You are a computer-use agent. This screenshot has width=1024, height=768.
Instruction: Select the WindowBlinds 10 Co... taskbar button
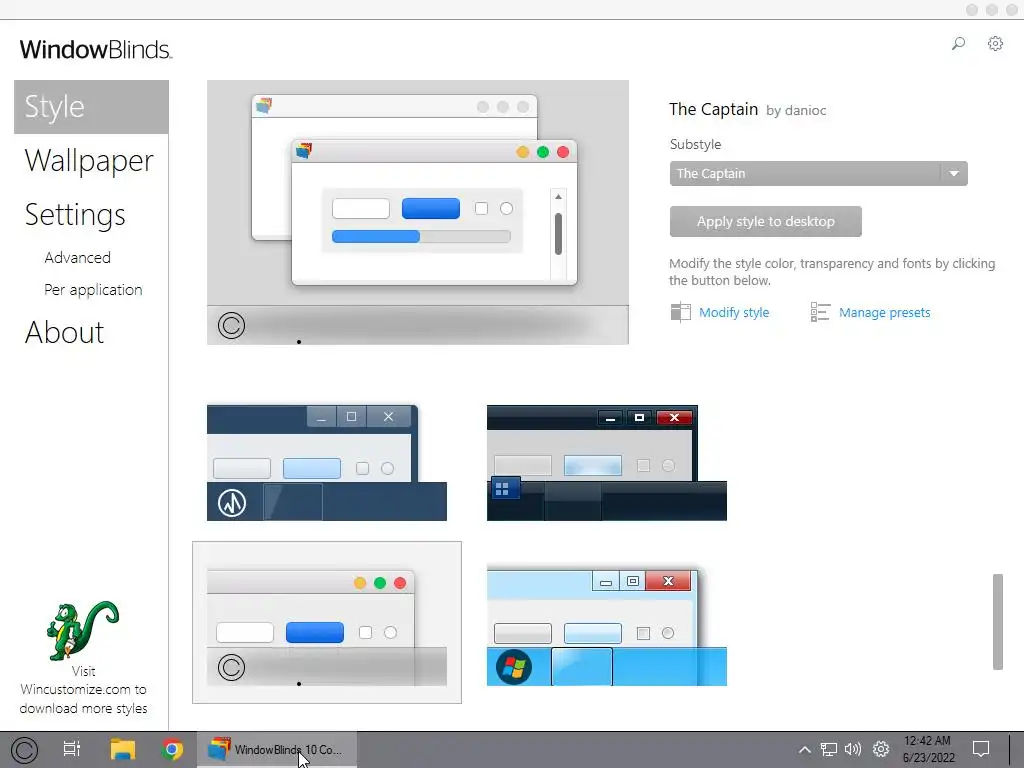[x=277, y=750]
